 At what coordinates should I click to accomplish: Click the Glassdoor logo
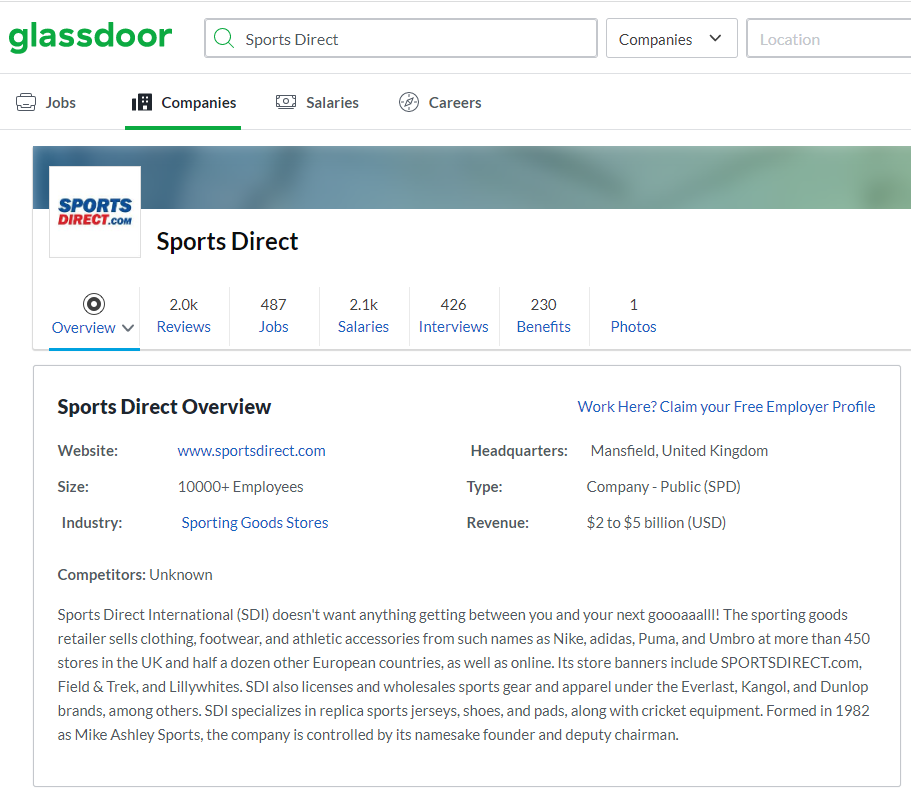point(90,37)
